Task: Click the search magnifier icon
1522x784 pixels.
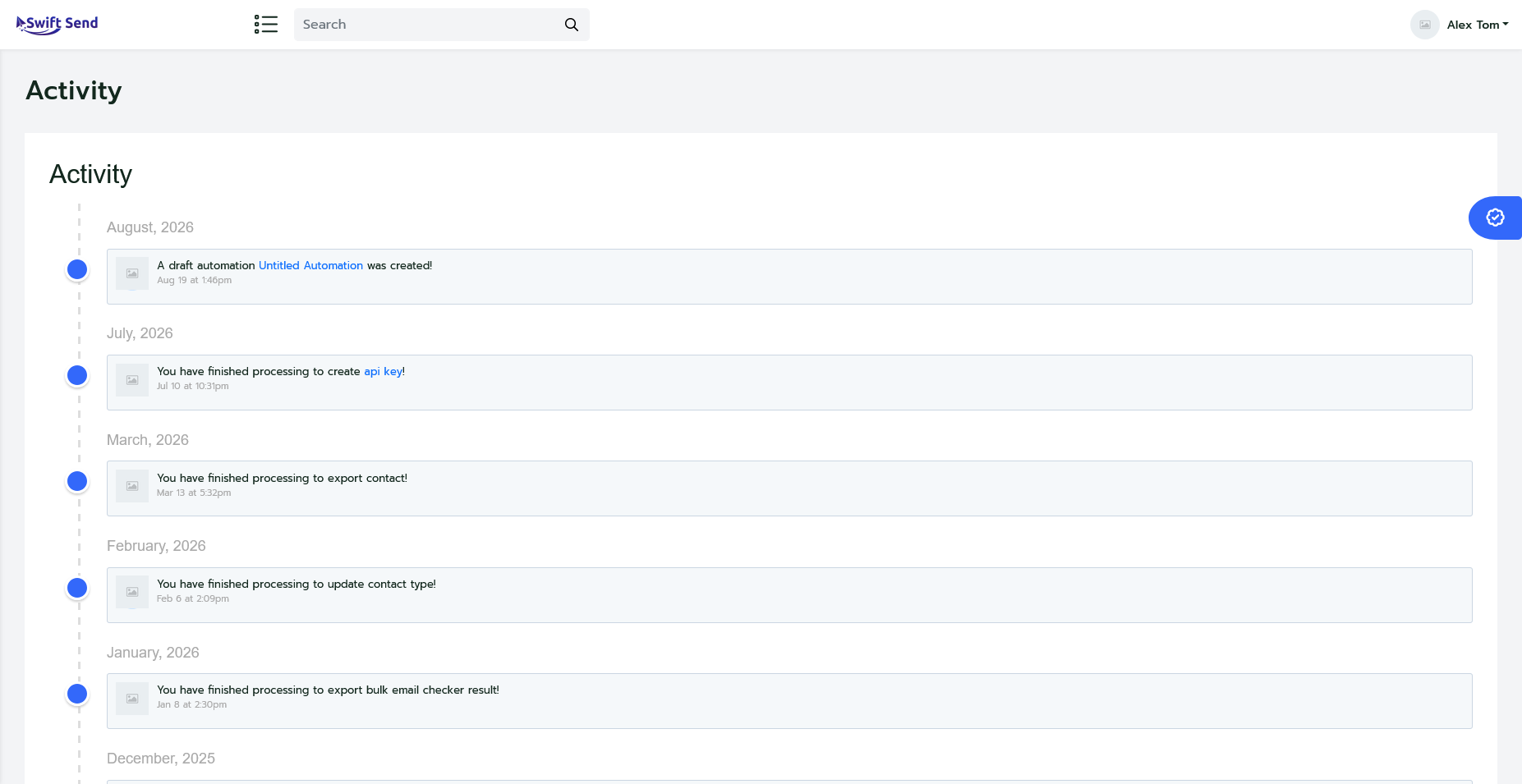Action: (572, 25)
